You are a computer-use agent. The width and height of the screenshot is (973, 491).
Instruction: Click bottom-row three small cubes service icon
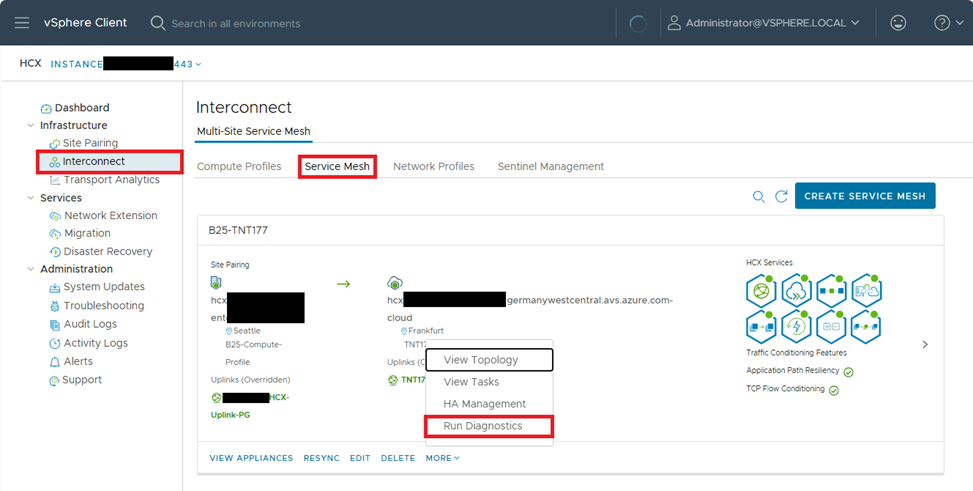click(x=866, y=327)
